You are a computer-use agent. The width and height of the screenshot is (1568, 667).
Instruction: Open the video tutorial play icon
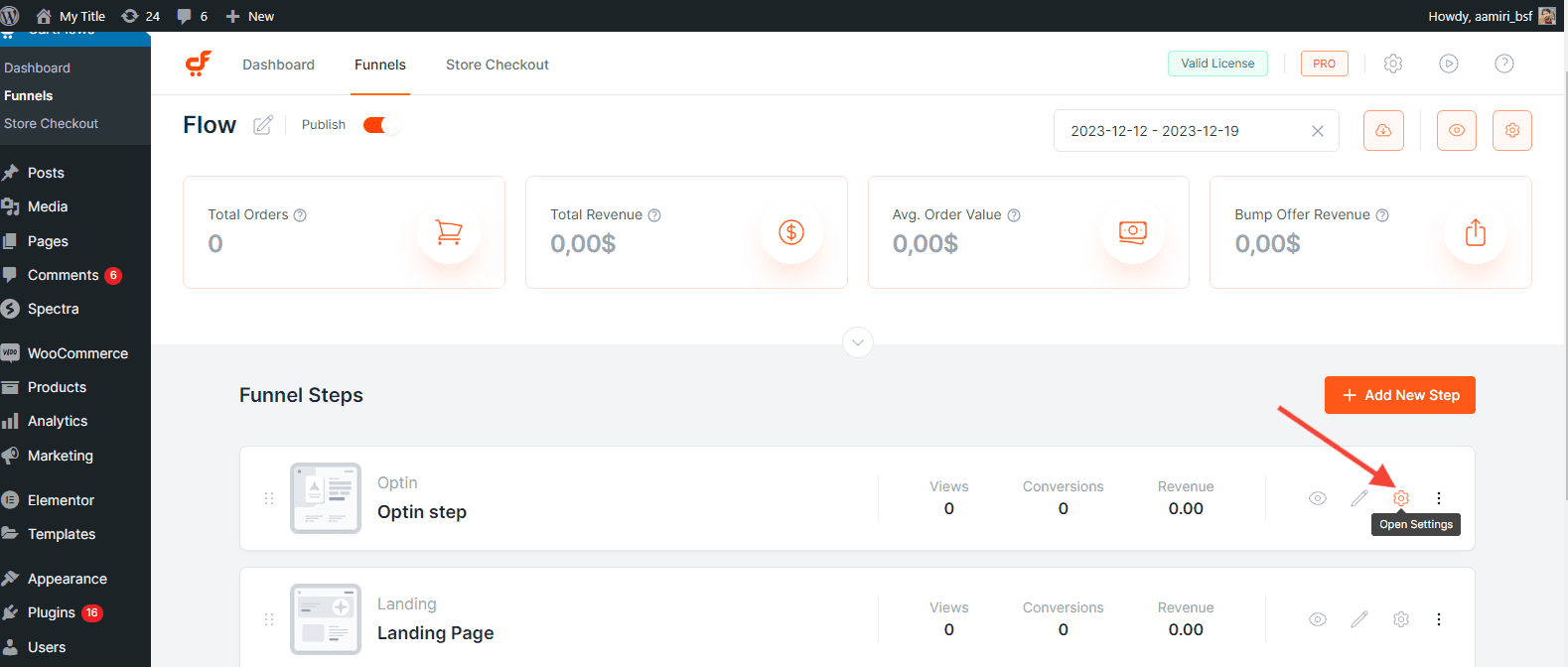[1449, 64]
